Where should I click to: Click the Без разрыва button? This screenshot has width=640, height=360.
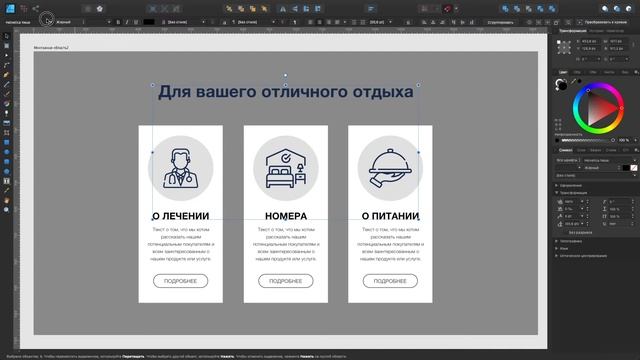tap(580, 232)
